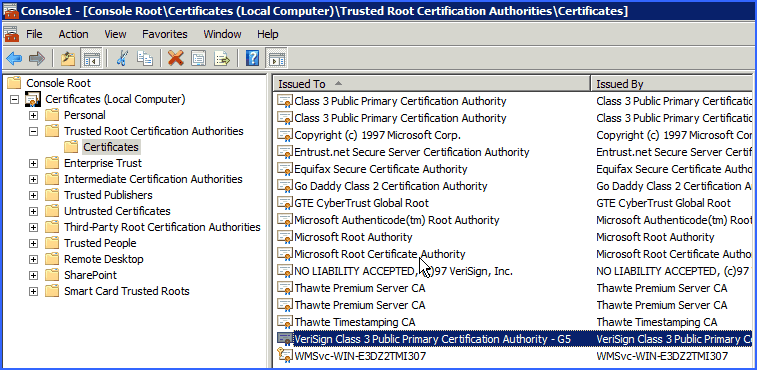The image size is (757, 370).
Task: Click the Back arrow toolbar icon
Action: coord(14,59)
